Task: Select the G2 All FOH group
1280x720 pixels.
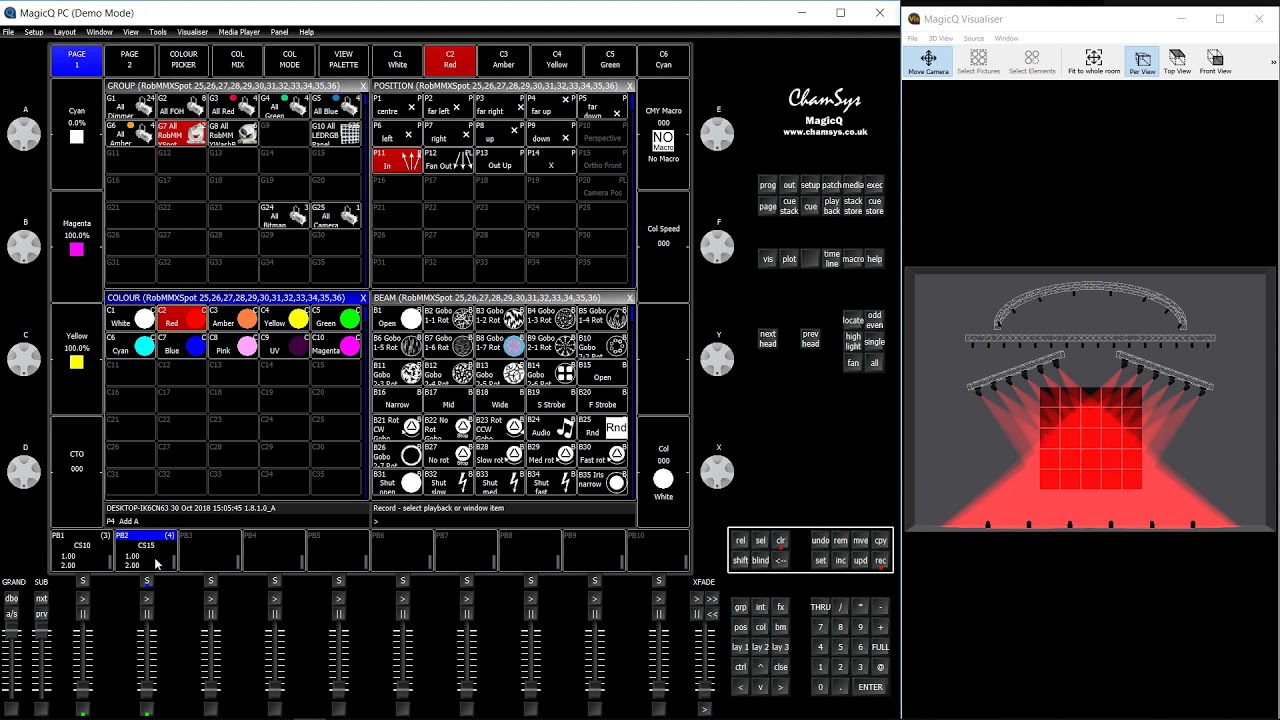Action: pyautogui.click(x=181, y=106)
